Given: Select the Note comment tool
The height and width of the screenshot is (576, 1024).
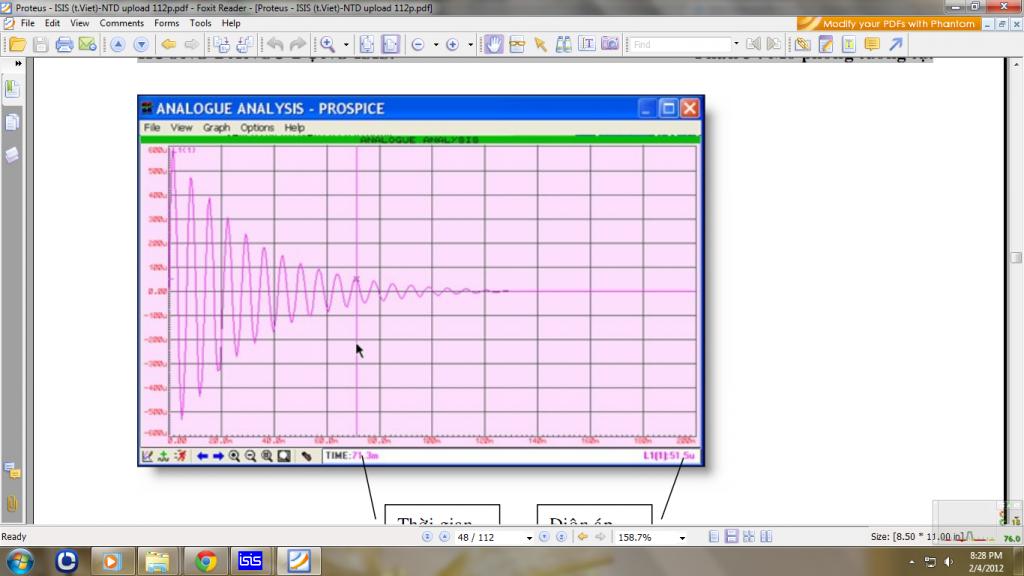Looking at the screenshot, I should tap(871, 44).
